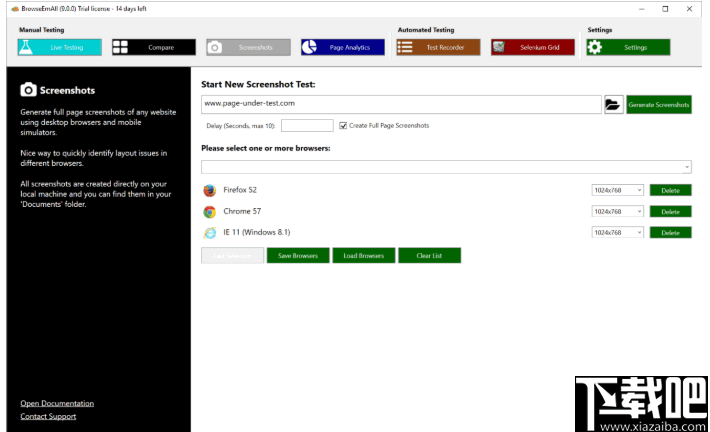Select the IE 11 (Windows 8.1) label

tap(257, 232)
